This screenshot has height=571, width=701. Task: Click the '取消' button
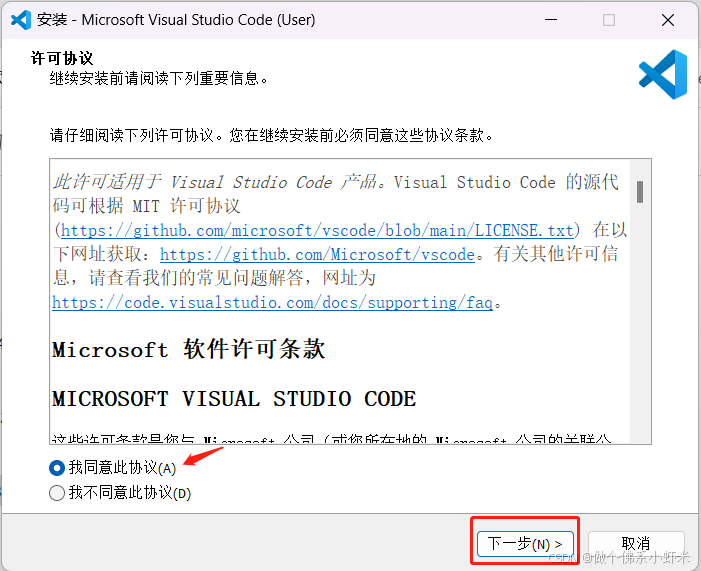(x=636, y=544)
